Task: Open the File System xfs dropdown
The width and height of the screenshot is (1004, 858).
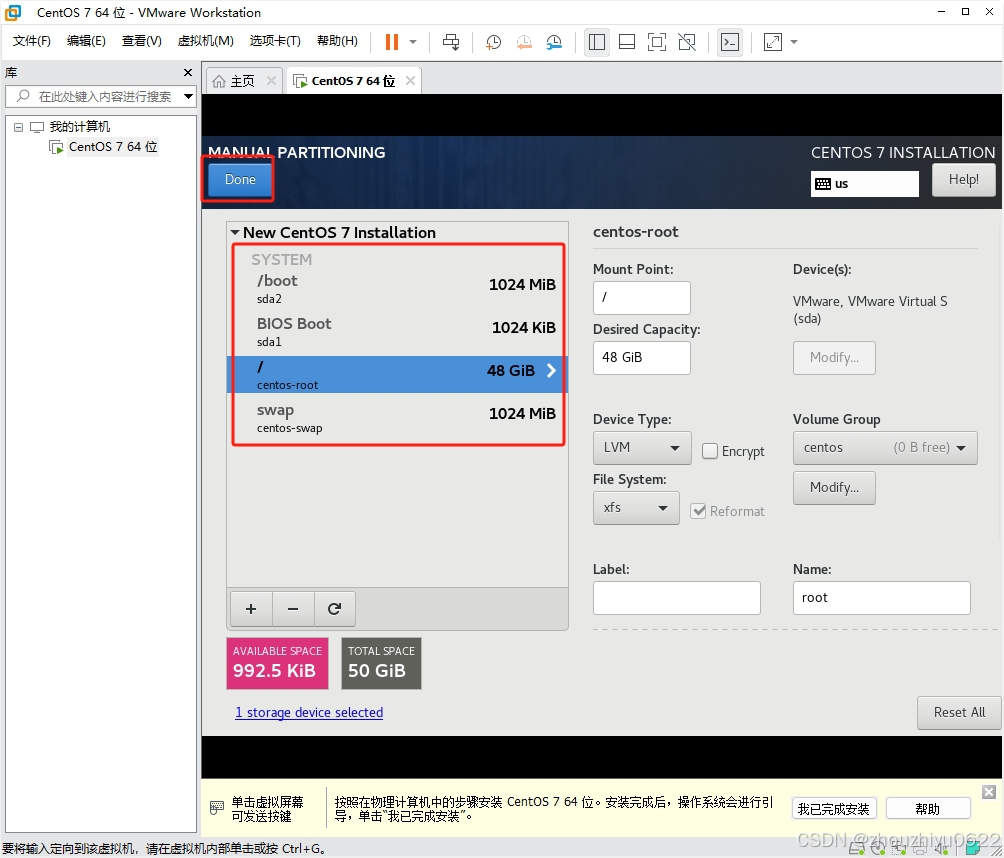Action: point(636,508)
